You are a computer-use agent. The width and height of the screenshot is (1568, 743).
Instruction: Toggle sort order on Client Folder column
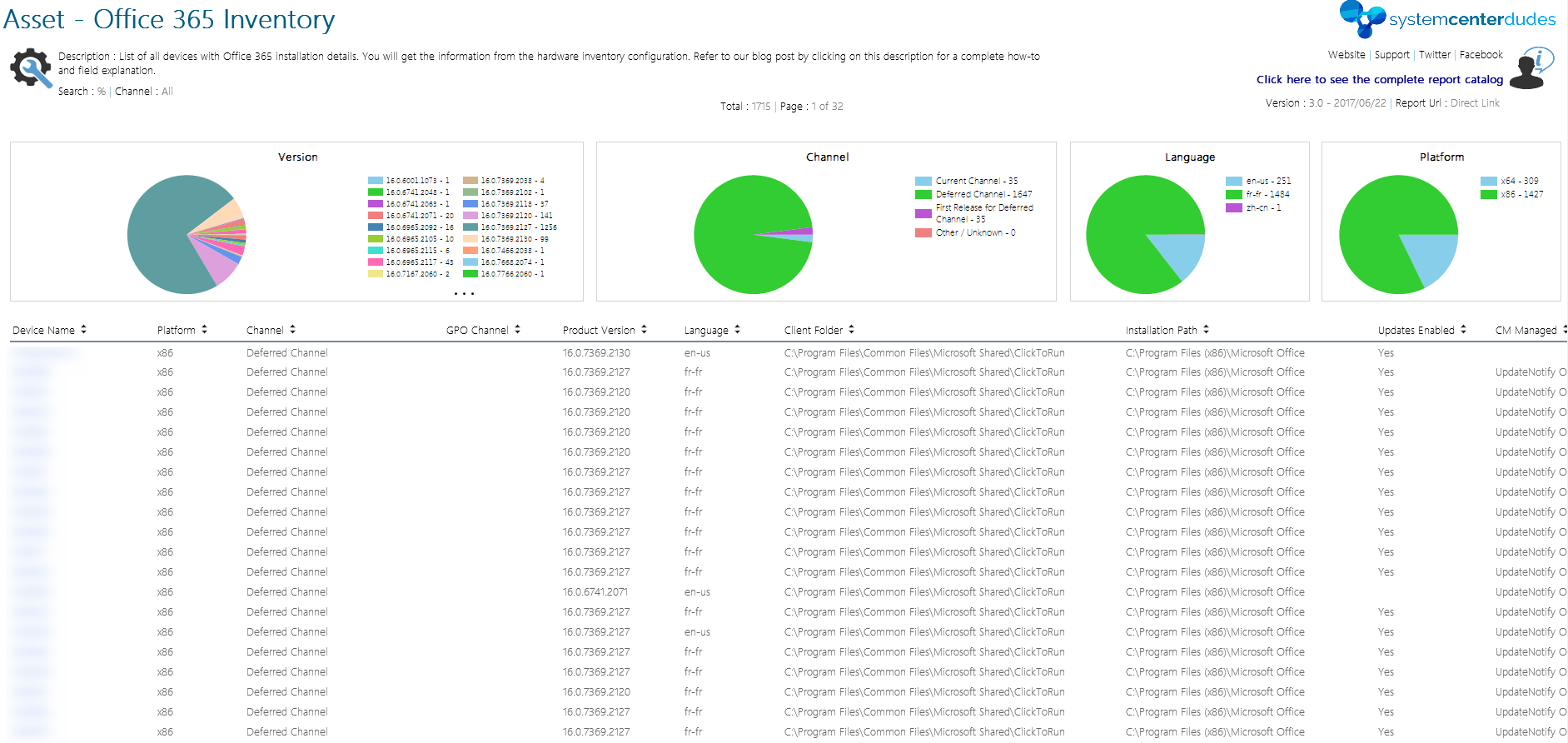pos(851,330)
